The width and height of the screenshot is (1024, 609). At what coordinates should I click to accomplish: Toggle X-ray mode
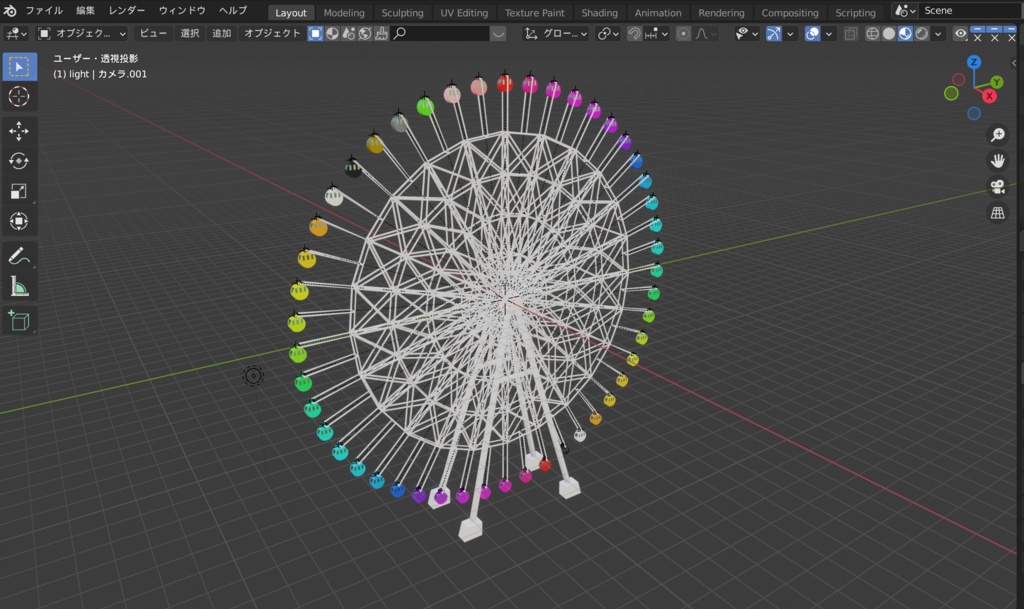850,33
